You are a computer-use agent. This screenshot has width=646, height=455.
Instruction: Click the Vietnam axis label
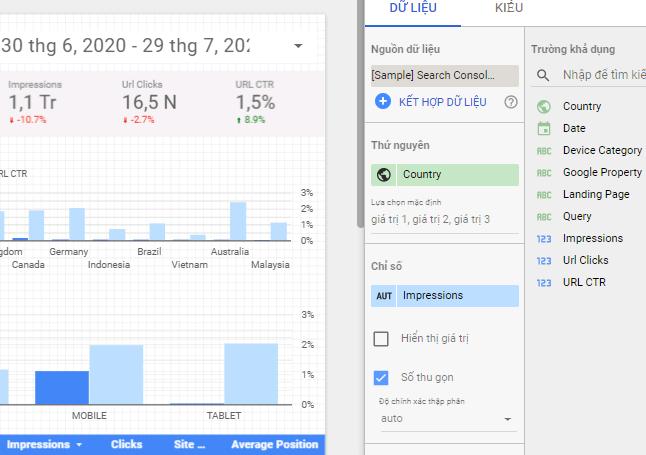(x=190, y=265)
